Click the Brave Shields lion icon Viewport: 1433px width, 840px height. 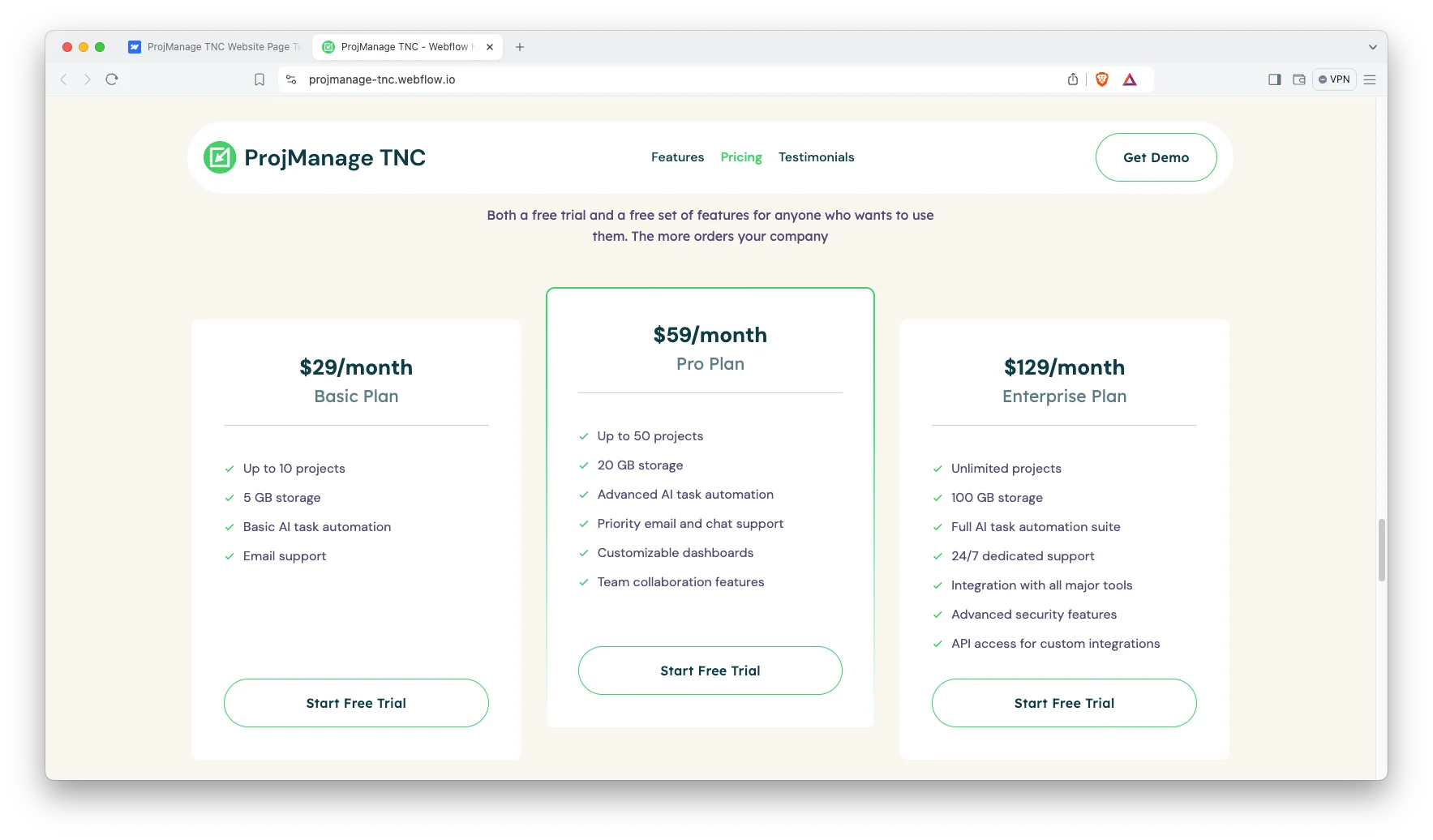pyautogui.click(x=1101, y=79)
